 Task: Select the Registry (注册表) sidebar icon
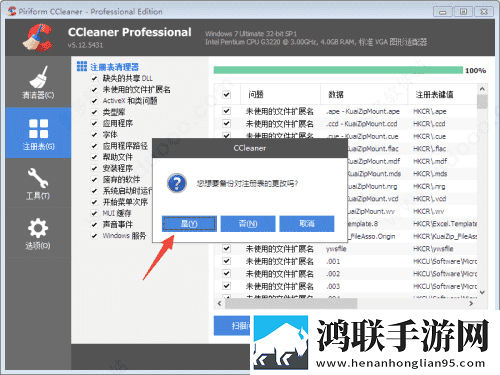click(x=38, y=133)
